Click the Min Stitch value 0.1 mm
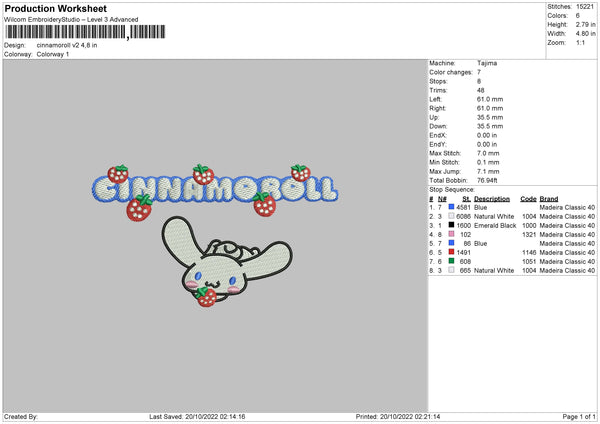 (488, 162)
